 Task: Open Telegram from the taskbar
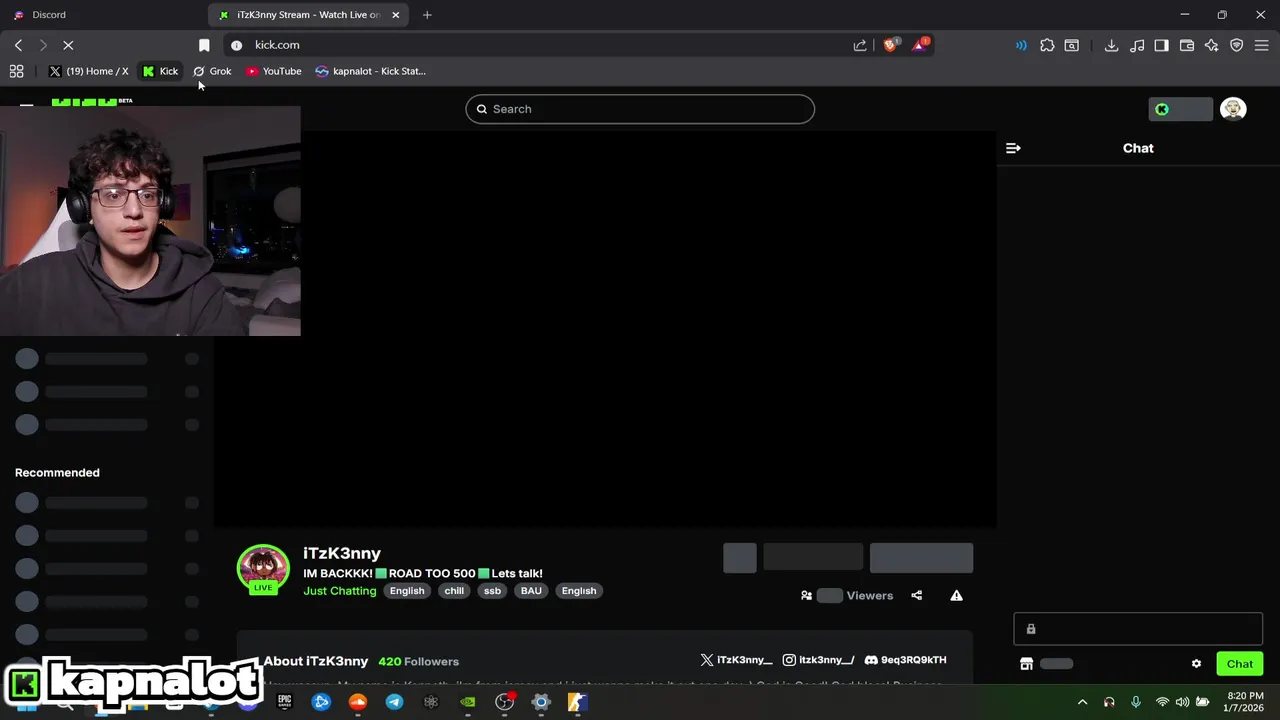click(394, 702)
